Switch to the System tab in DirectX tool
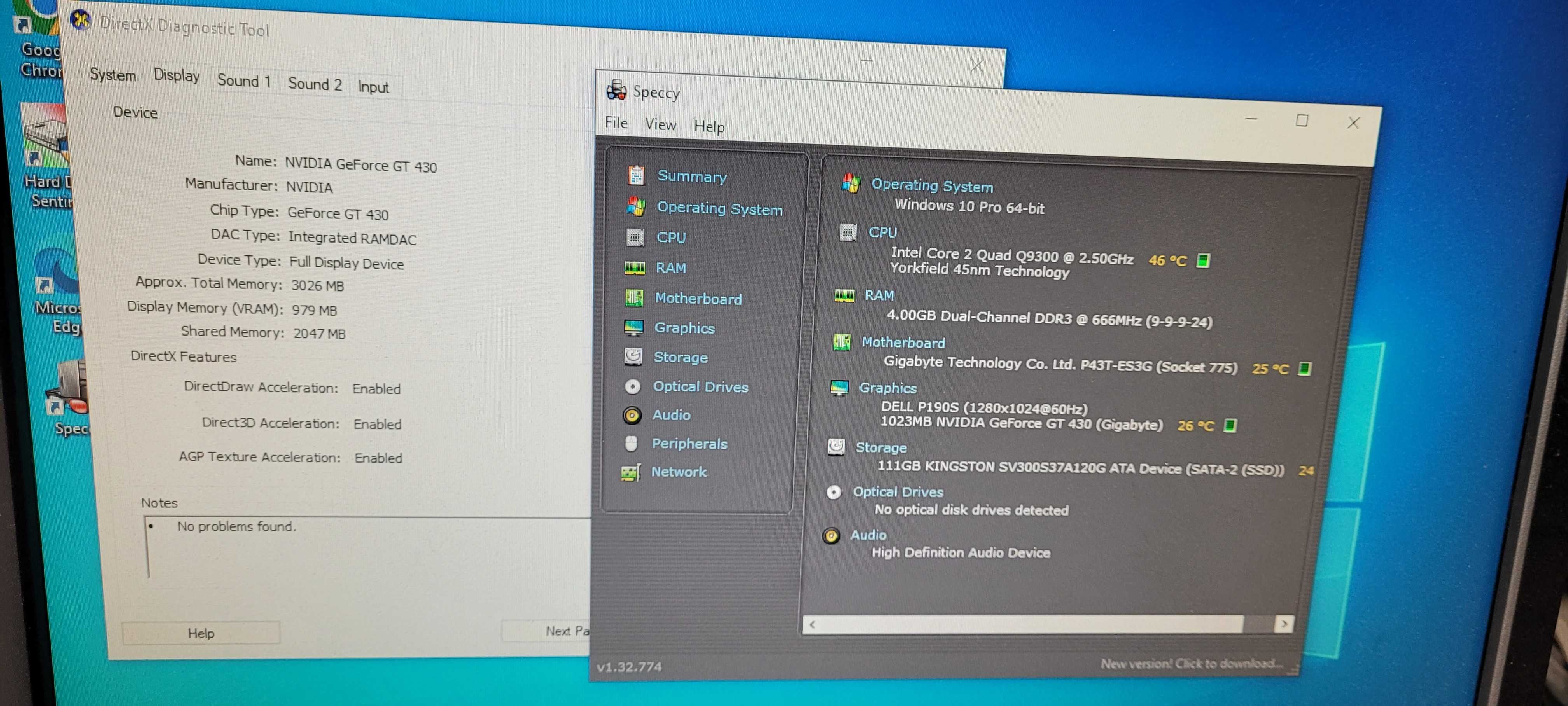This screenshot has height=706, width=1568. 113,75
